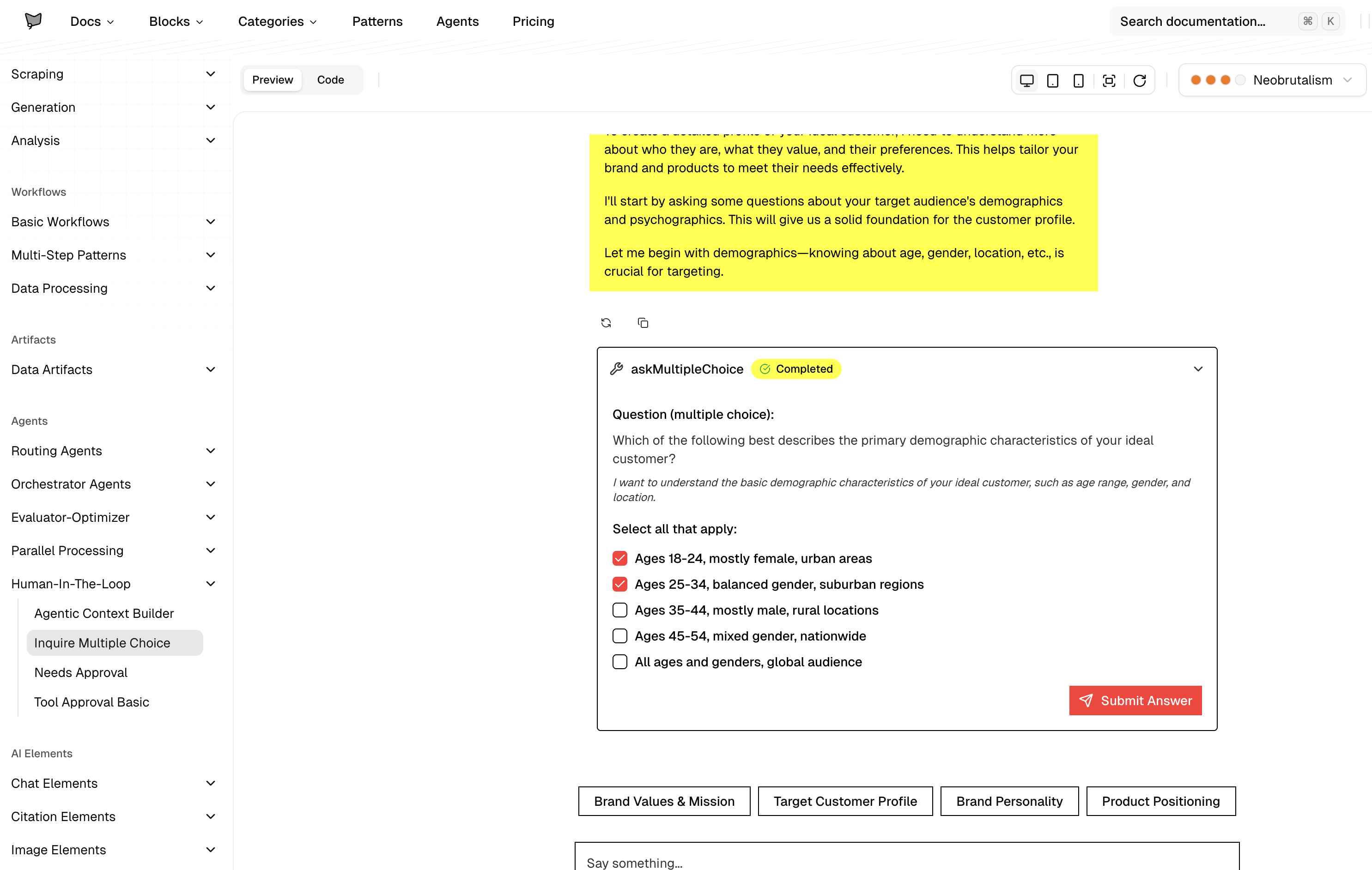Expand the Generation sidebar section
The image size is (1372, 870).
[113, 107]
